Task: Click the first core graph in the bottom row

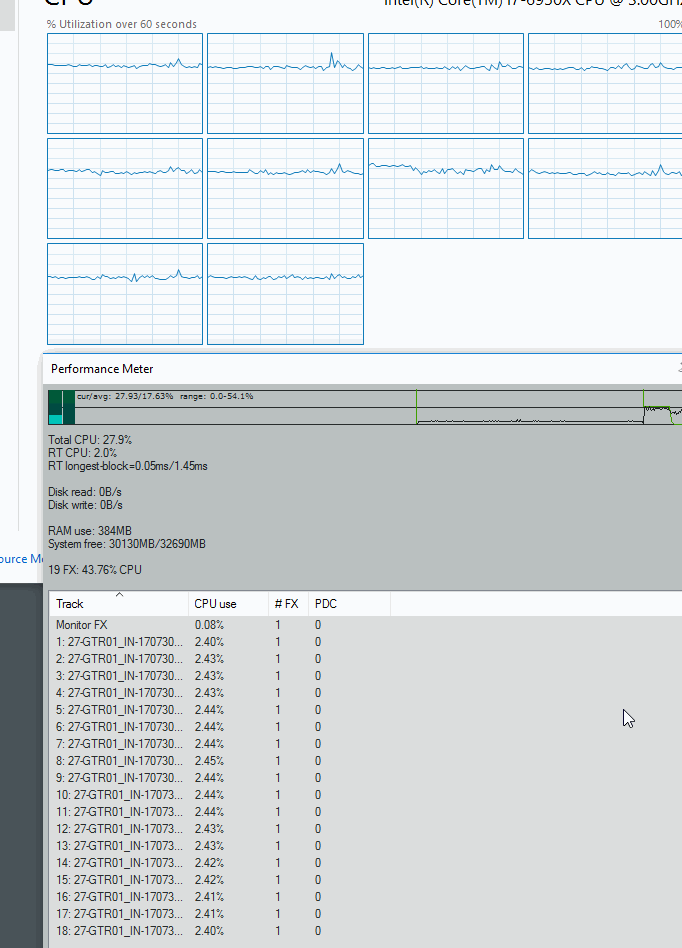Action: [x=125, y=294]
